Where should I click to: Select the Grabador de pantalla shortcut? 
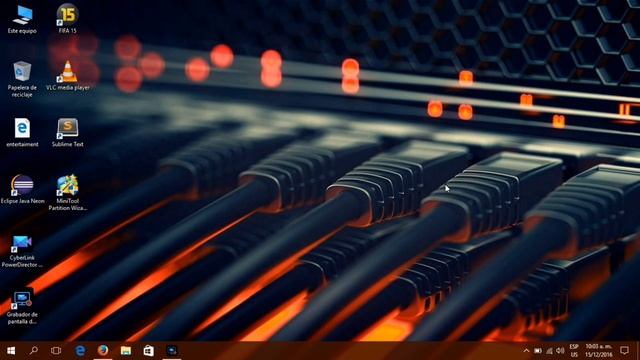tap(22, 307)
